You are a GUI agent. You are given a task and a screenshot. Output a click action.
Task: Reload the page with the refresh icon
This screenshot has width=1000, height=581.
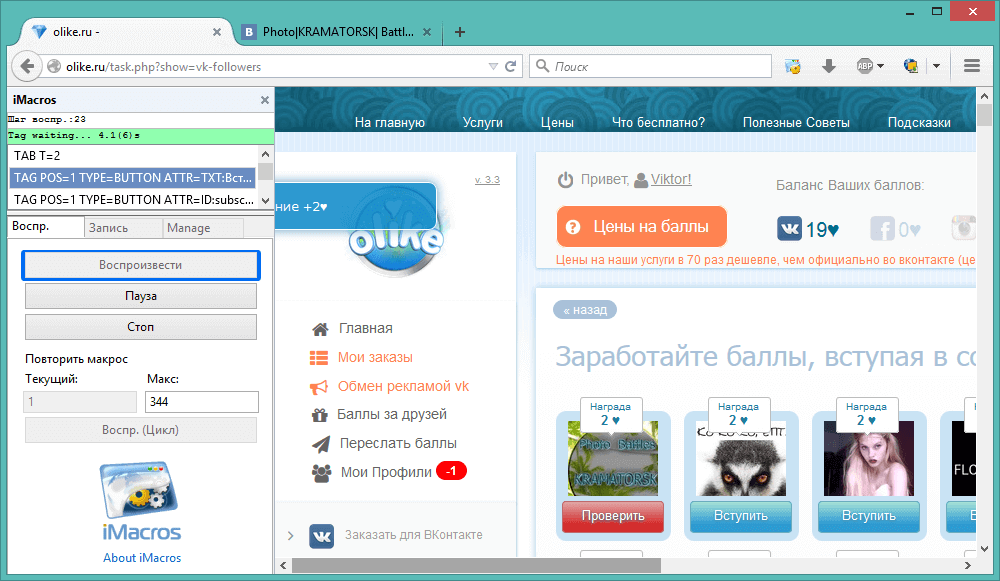pyautogui.click(x=510, y=66)
